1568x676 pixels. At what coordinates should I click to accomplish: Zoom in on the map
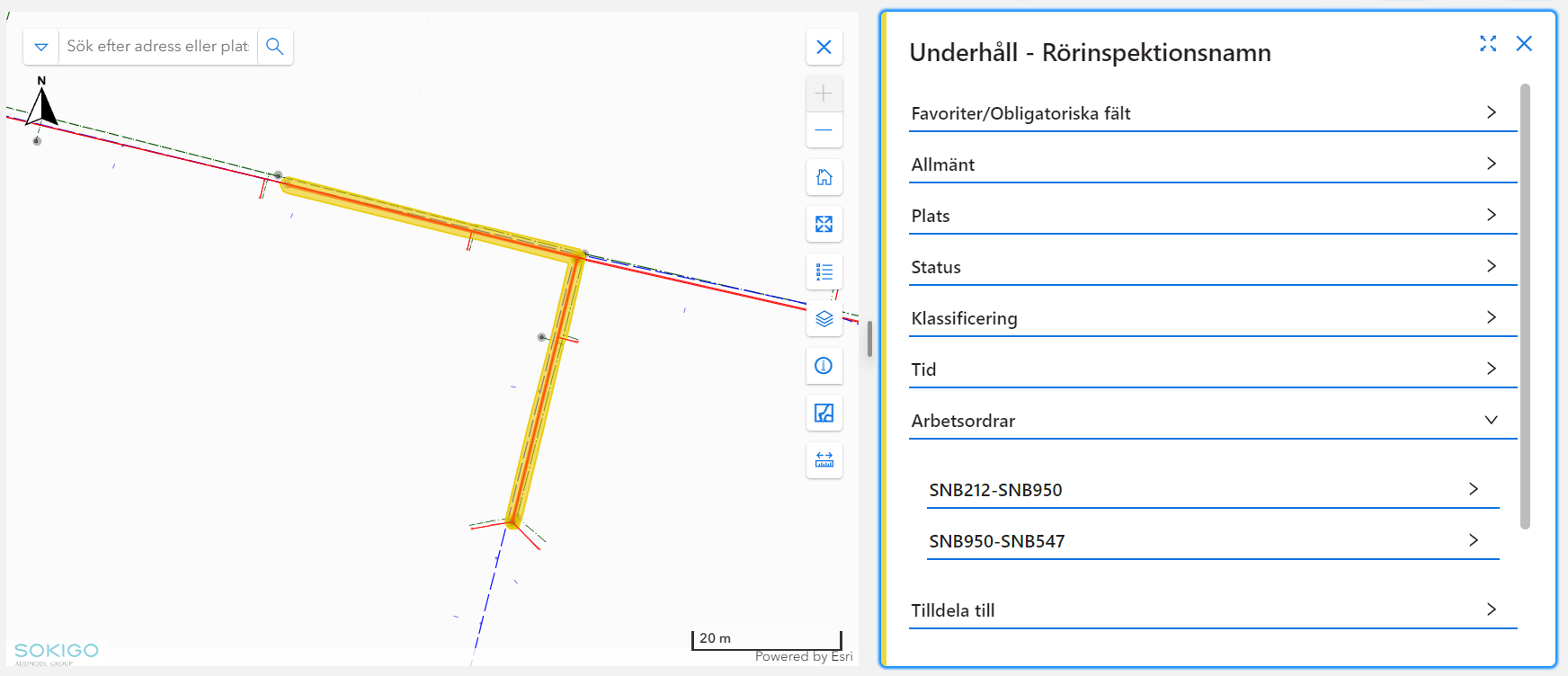(824, 93)
